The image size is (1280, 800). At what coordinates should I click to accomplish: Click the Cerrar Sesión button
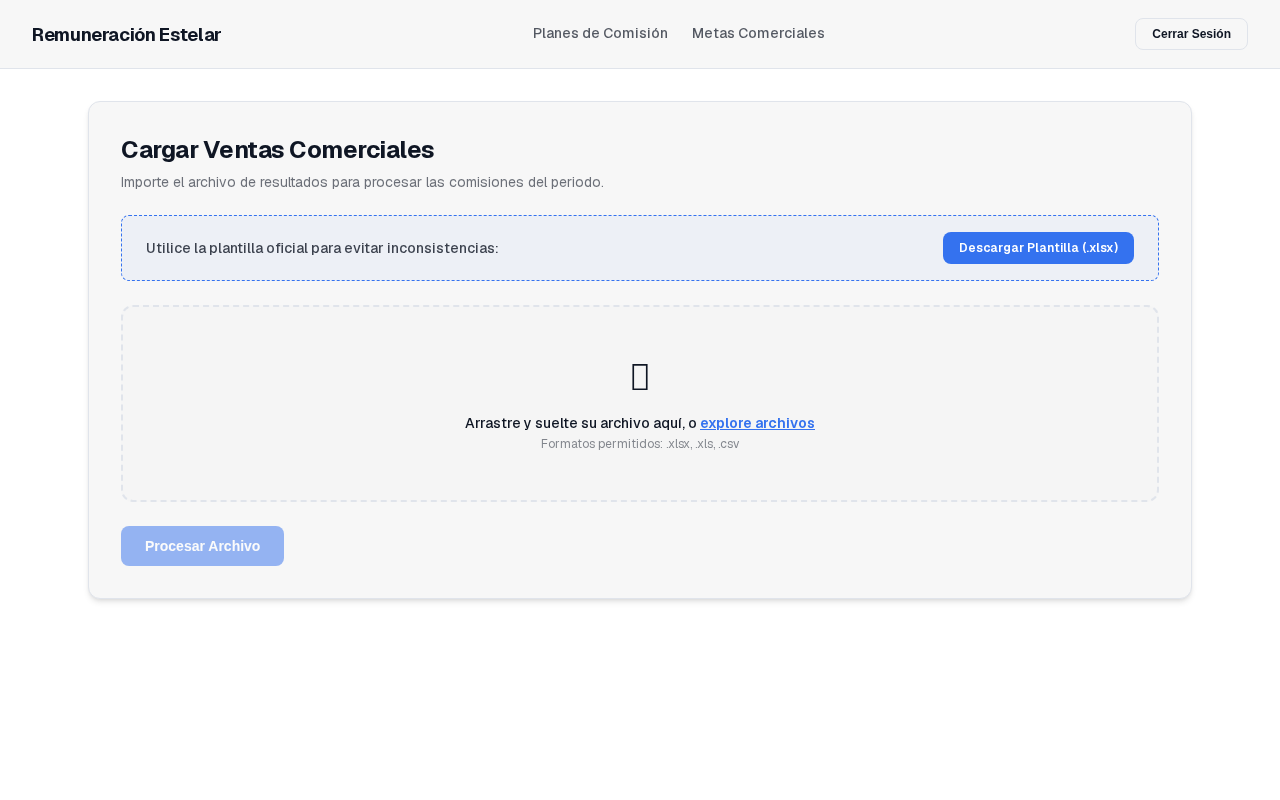click(x=1191, y=34)
